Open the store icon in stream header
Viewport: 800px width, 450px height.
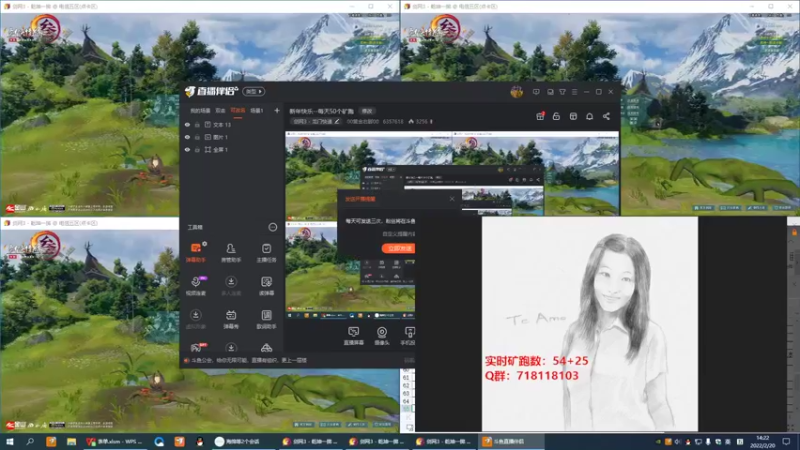click(x=573, y=116)
